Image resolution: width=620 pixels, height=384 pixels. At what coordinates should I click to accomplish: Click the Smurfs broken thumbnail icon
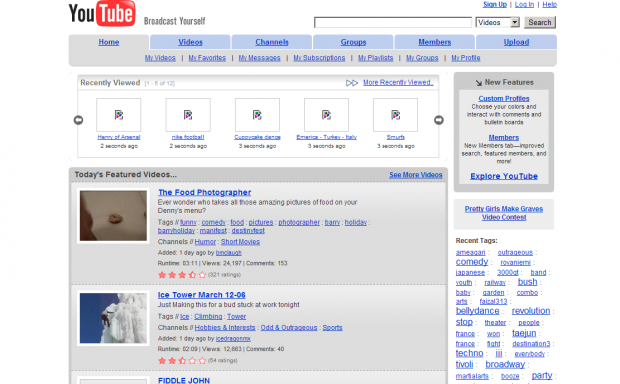click(x=395, y=115)
